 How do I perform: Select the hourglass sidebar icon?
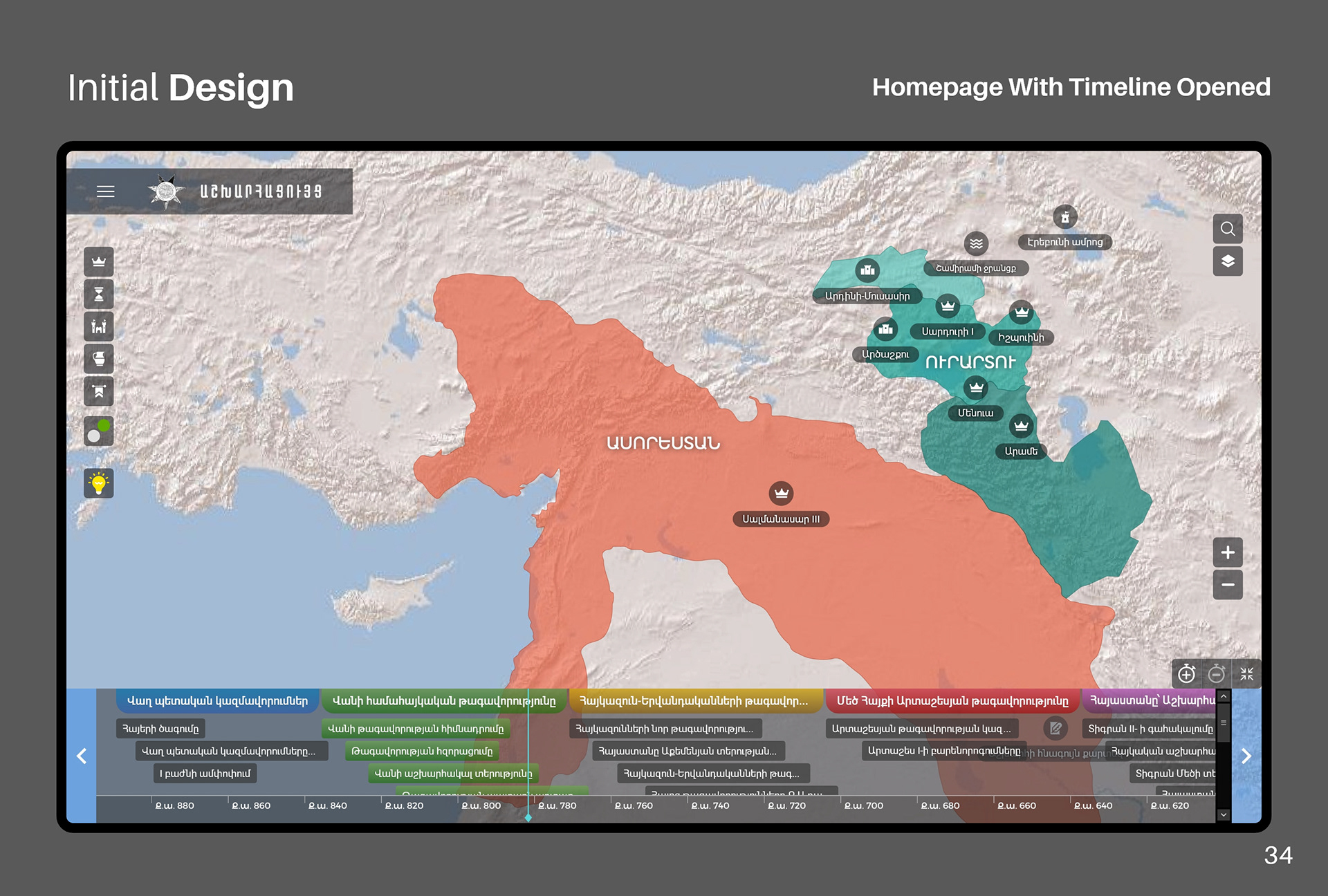pos(99,295)
